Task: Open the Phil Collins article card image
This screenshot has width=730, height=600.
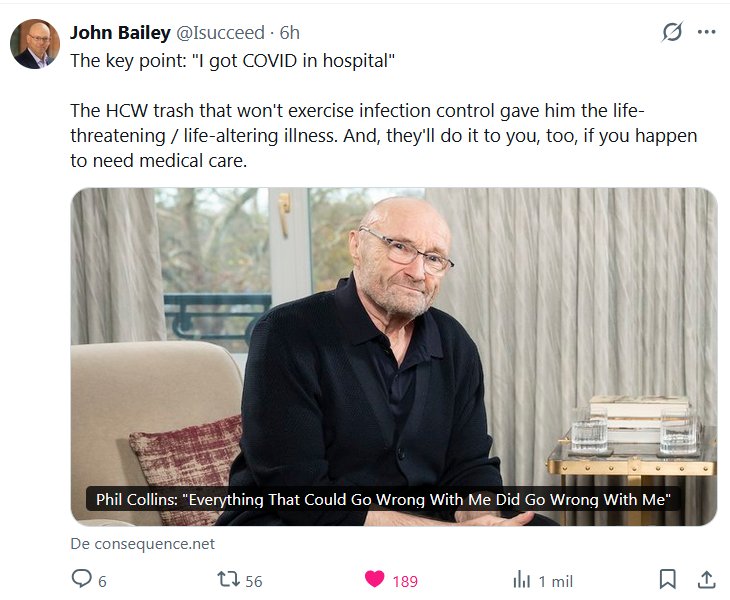Action: (x=394, y=357)
